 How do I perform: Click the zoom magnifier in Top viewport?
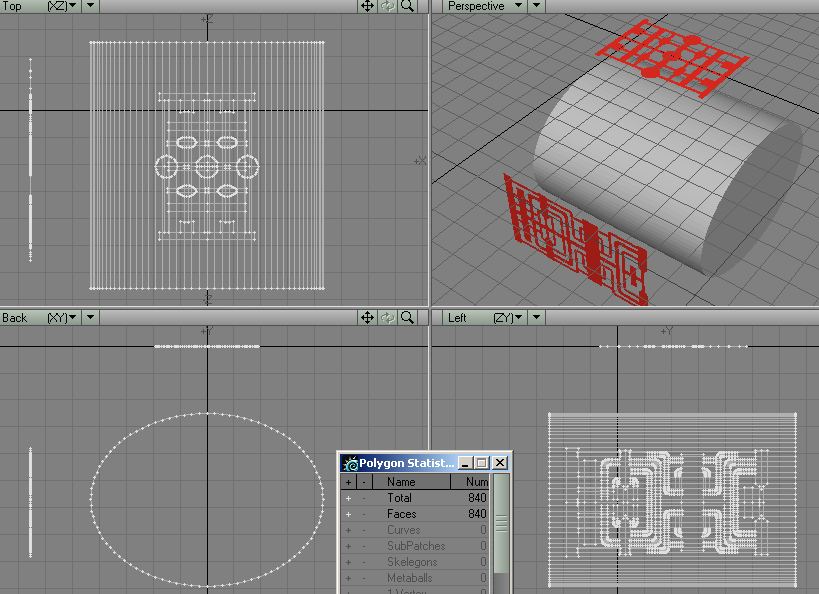click(x=408, y=6)
